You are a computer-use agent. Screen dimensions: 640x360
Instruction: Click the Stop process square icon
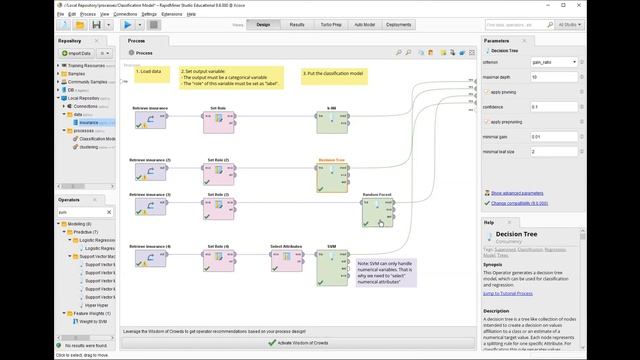(x=154, y=25)
